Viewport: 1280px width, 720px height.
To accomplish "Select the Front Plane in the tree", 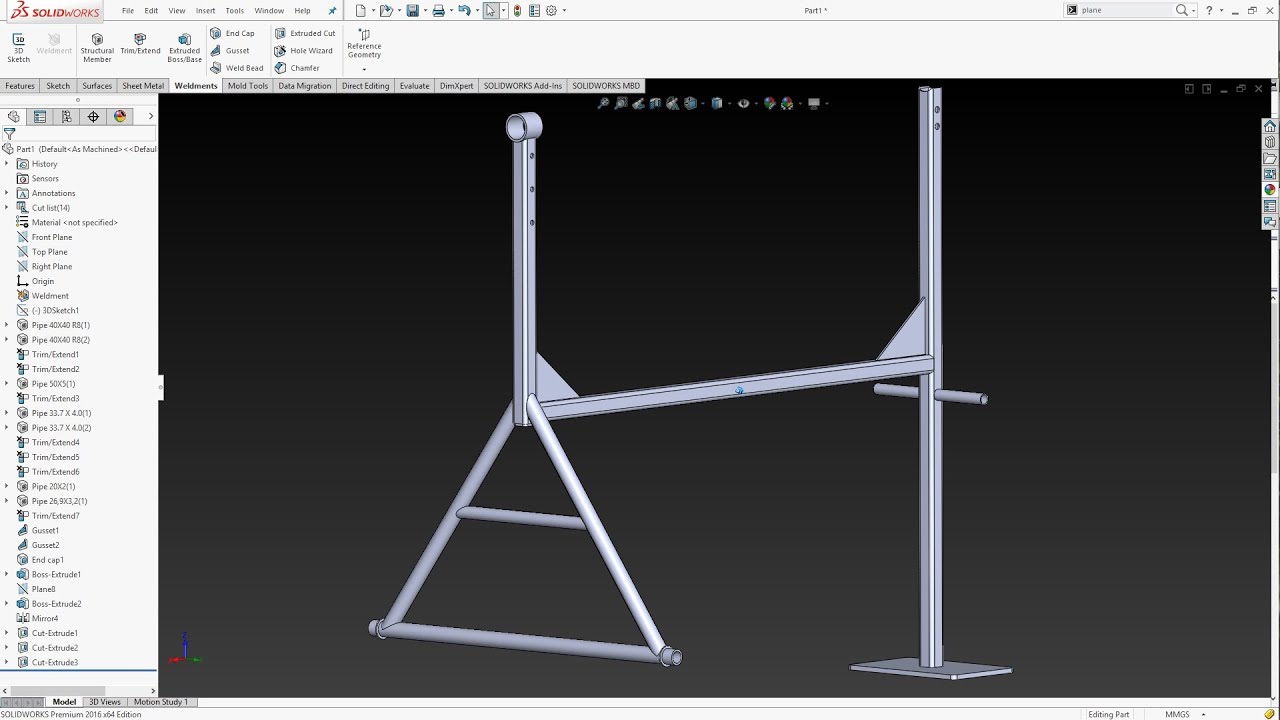I will tap(52, 237).
